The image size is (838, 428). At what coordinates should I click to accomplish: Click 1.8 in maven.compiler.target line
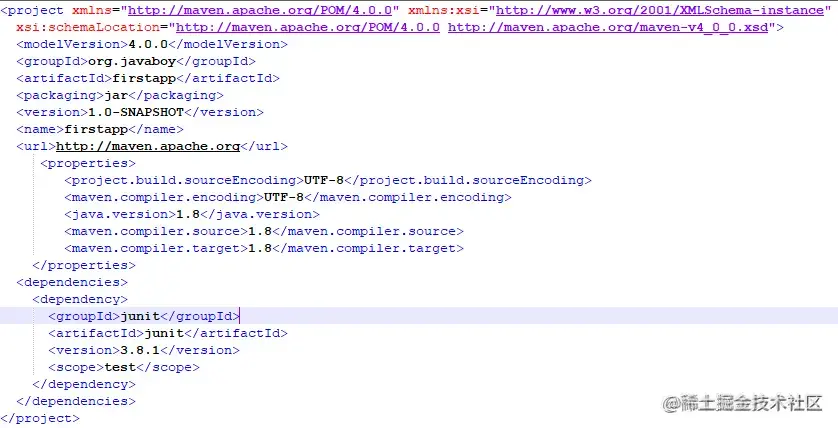pyautogui.click(x=260, y=248)
